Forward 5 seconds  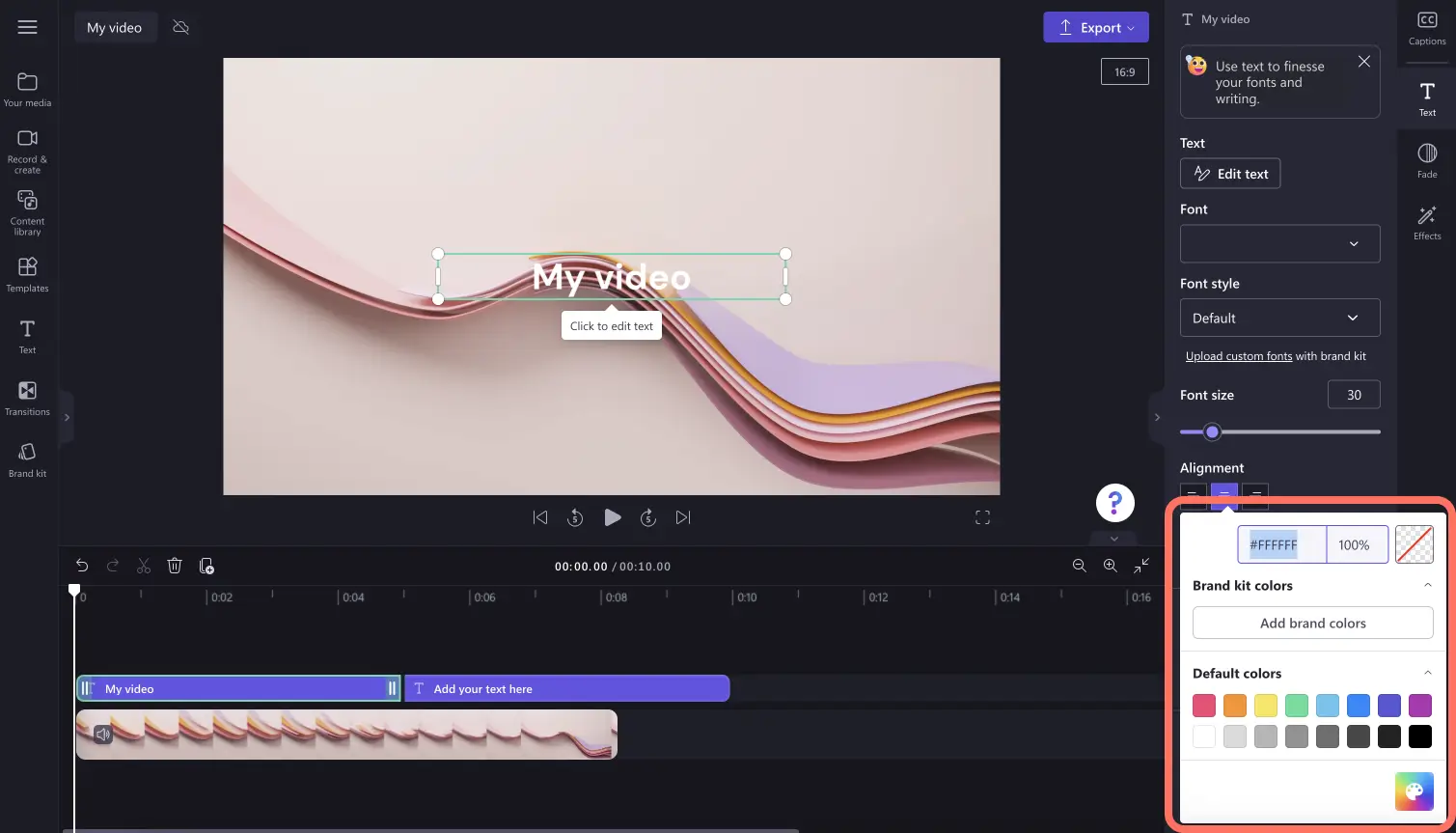[x=648, y=517]
